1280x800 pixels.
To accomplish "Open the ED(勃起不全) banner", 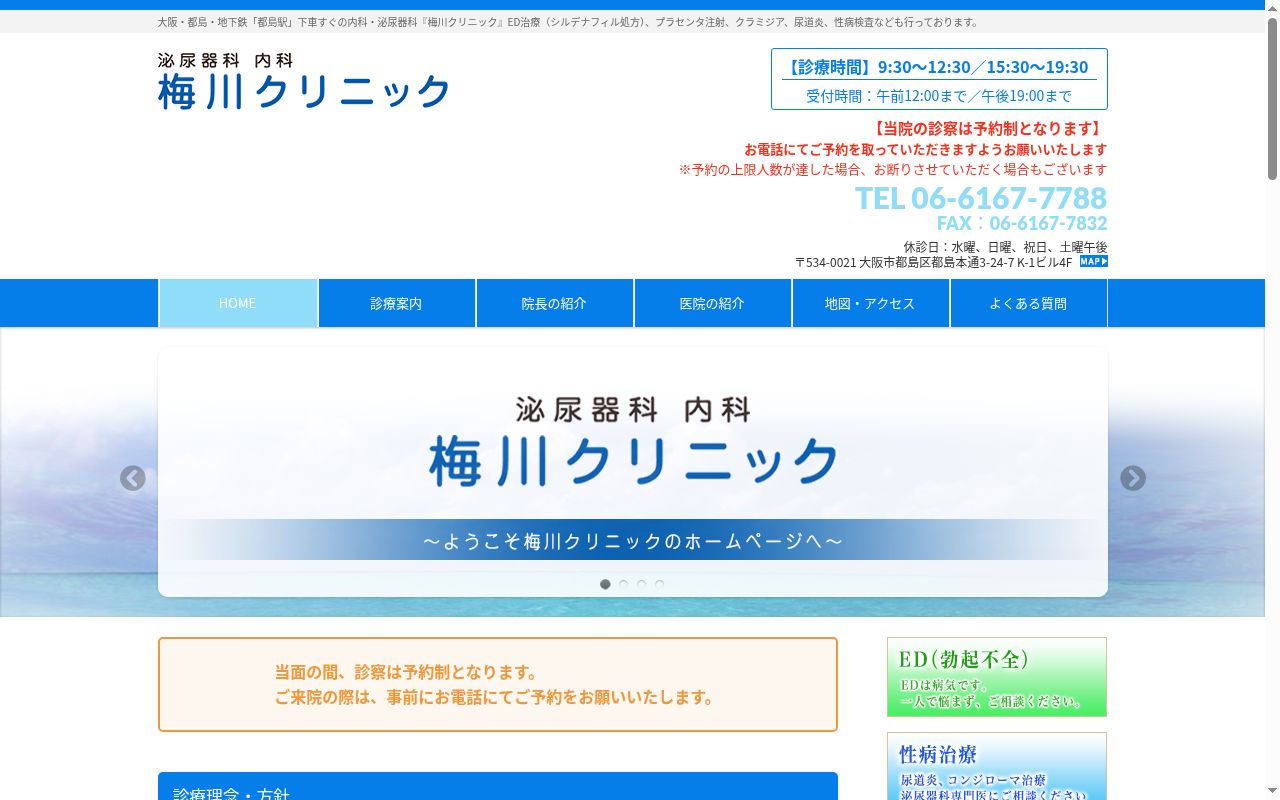I will [x=997, y=677].
